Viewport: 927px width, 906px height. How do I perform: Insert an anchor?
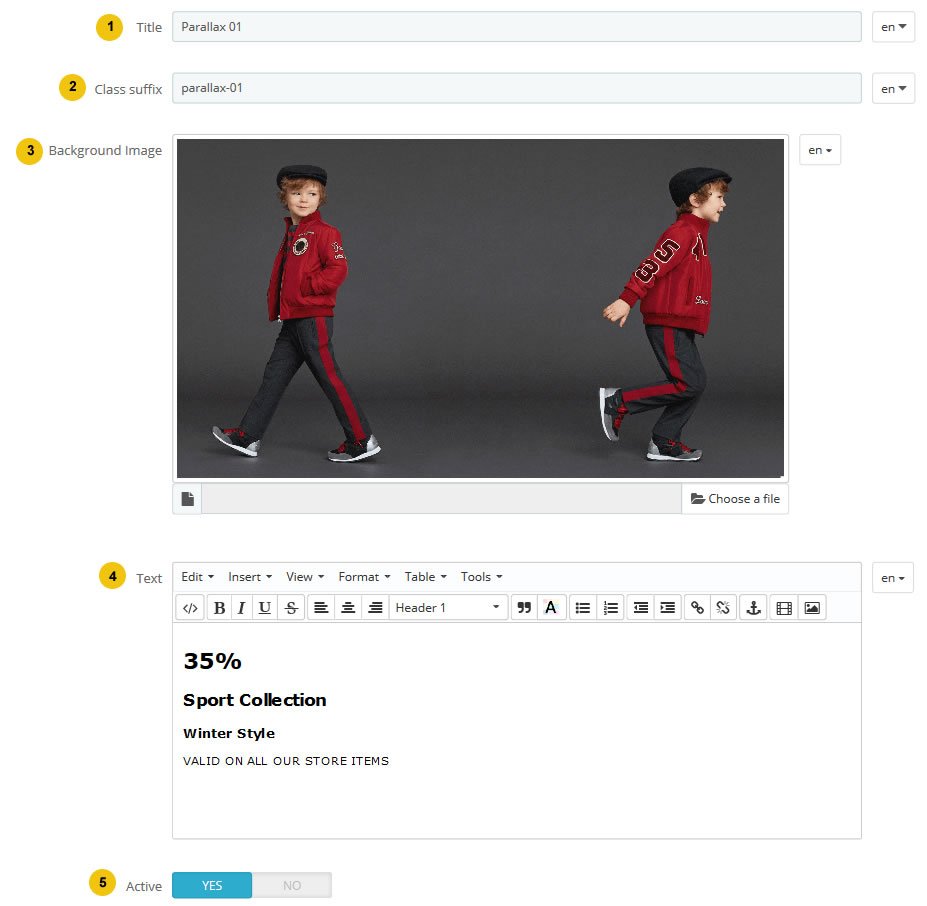point(753,608)
